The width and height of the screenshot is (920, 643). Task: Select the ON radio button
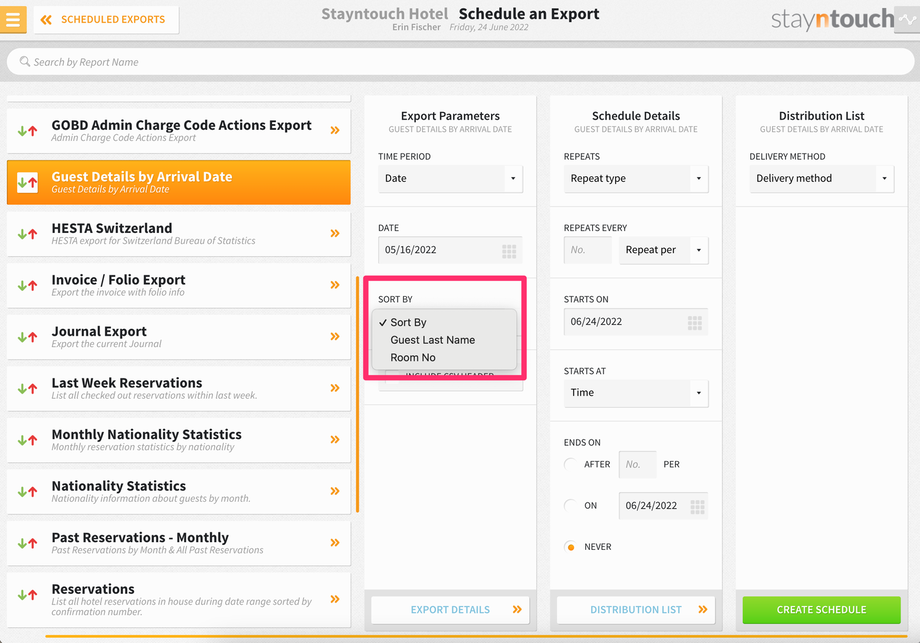[570, 506]
